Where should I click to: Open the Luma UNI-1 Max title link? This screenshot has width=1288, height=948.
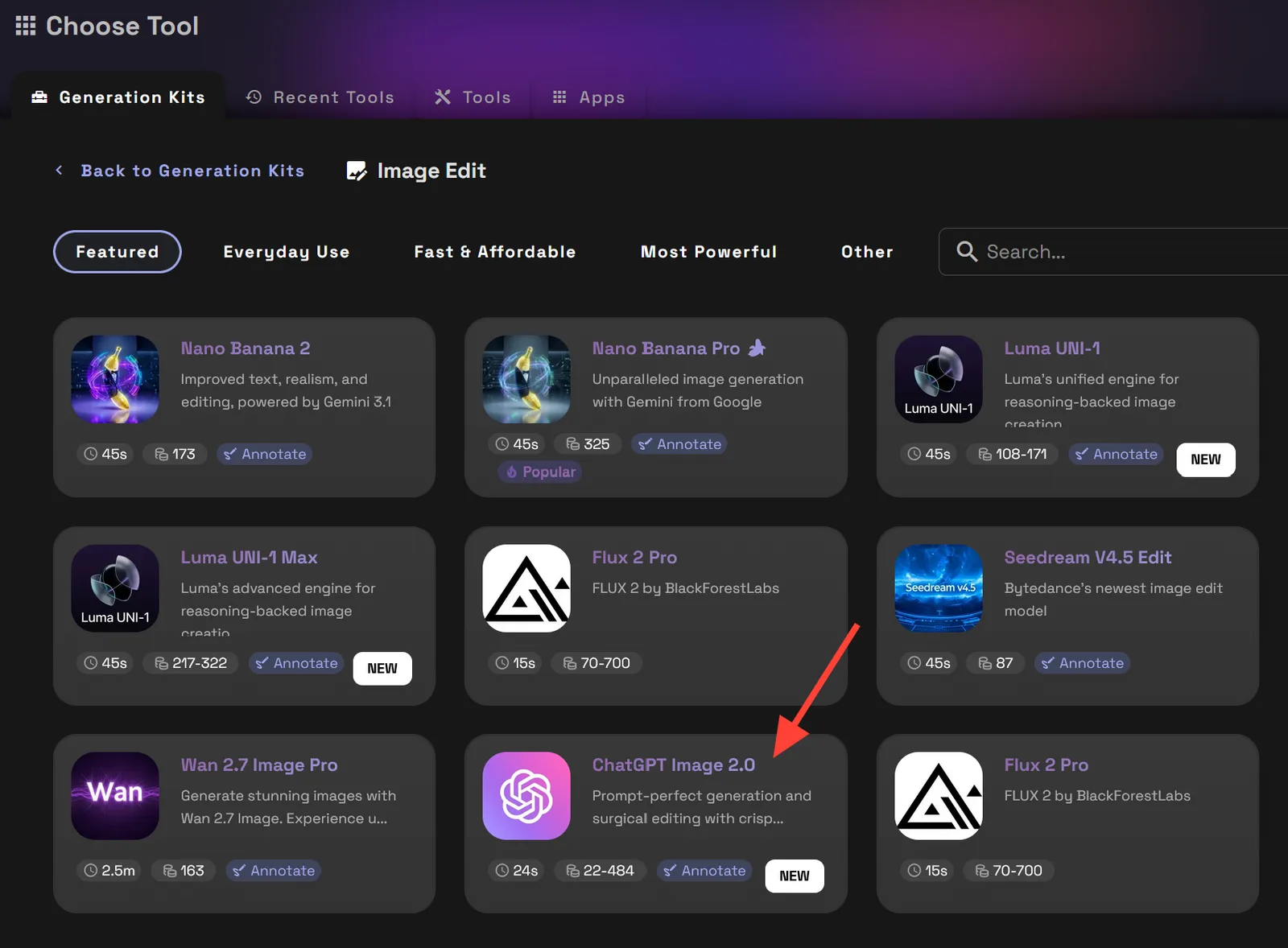click(x=249, y=558)
